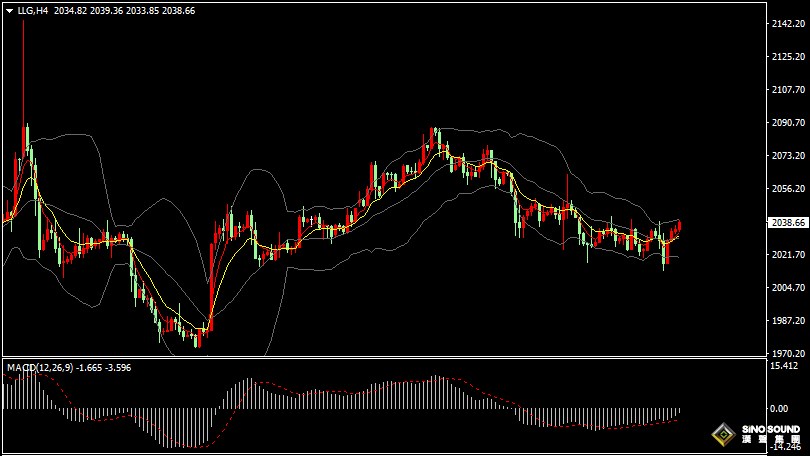Select the 2056.20 price axis mark
Viewport: 810px width, 456px height.
[786, 189]
